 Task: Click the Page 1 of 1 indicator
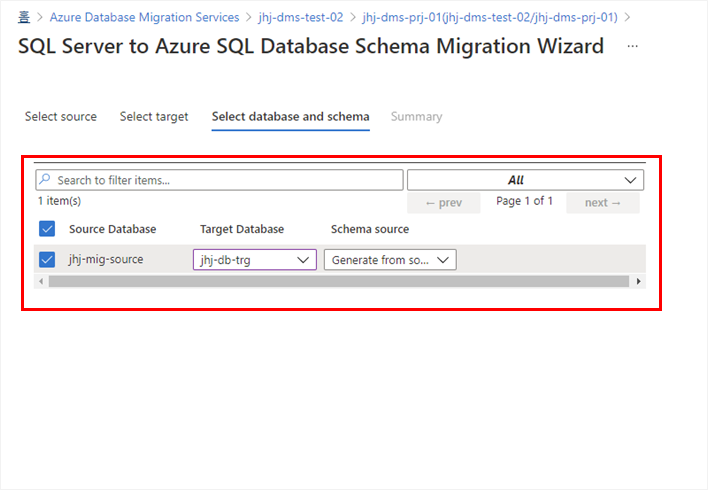pyautogui.click(x=524, y=201)
